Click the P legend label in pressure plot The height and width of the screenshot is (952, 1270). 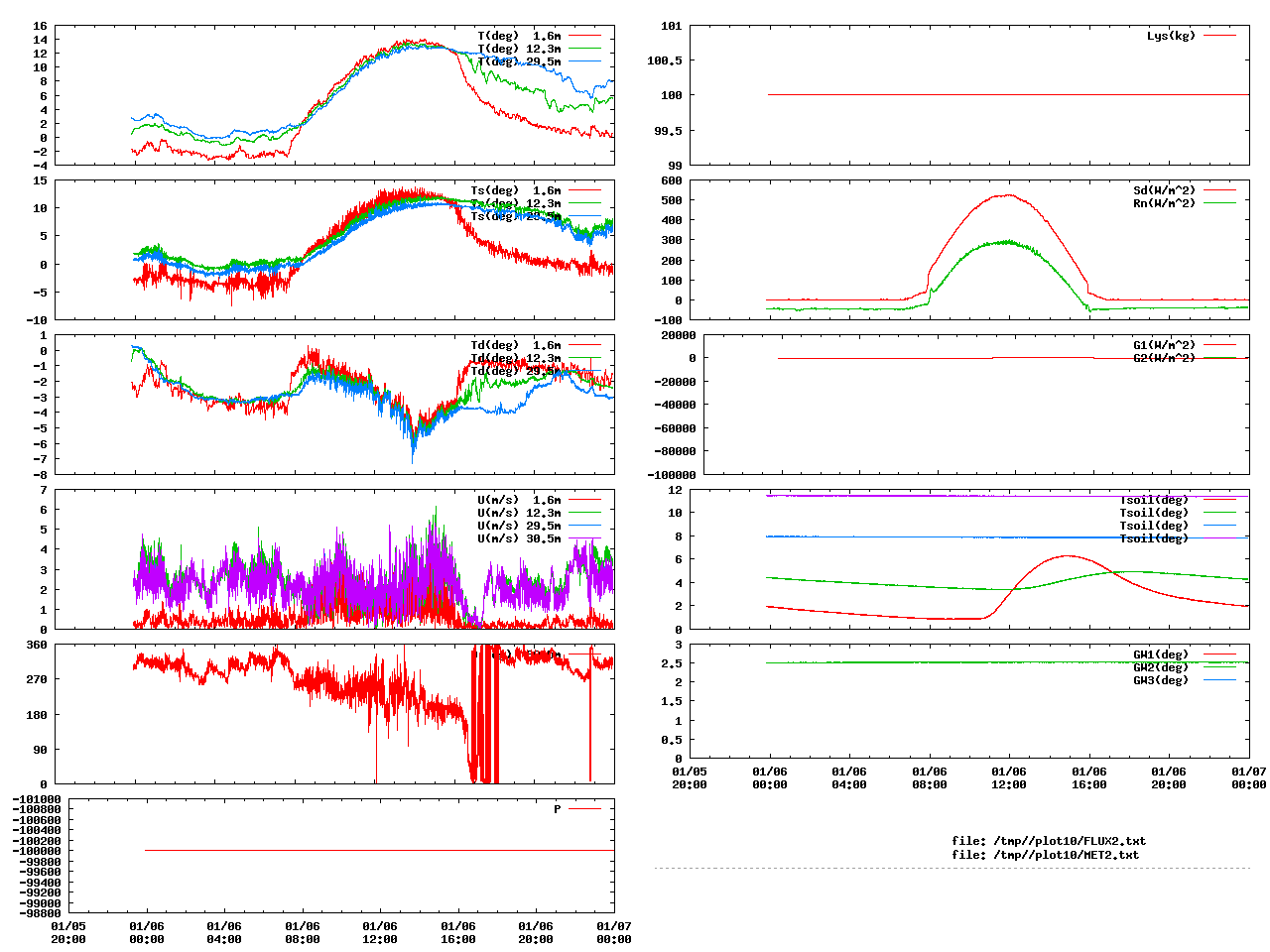coord(557,809)
